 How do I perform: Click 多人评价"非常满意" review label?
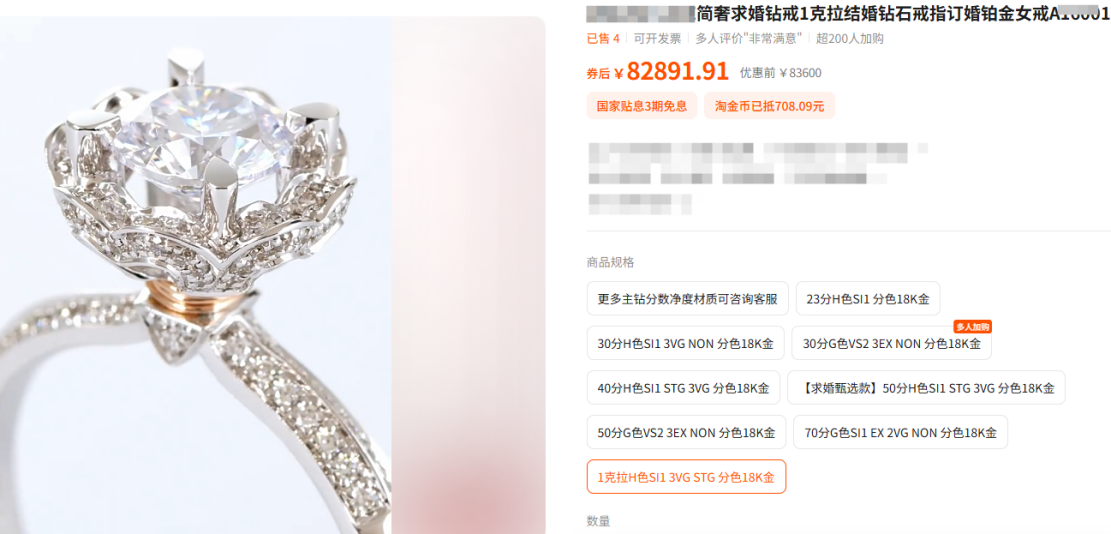(748, 39)
